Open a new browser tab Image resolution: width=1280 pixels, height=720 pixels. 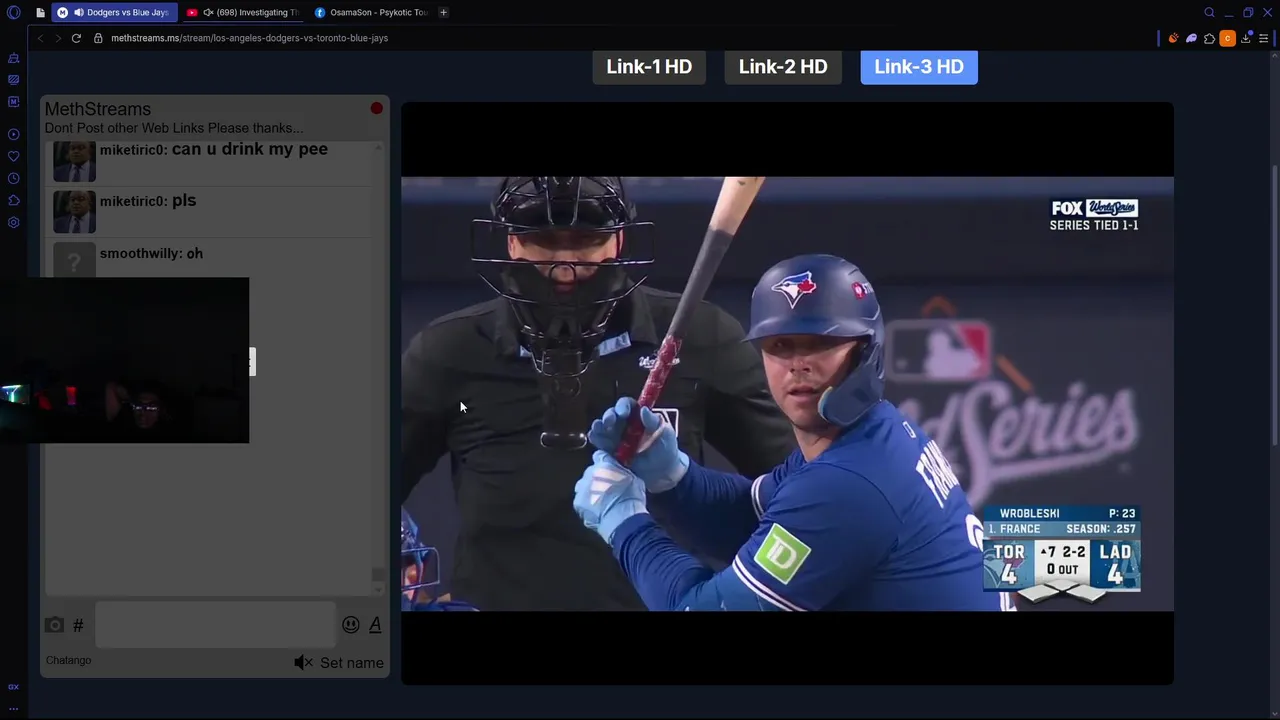[443, 12]
